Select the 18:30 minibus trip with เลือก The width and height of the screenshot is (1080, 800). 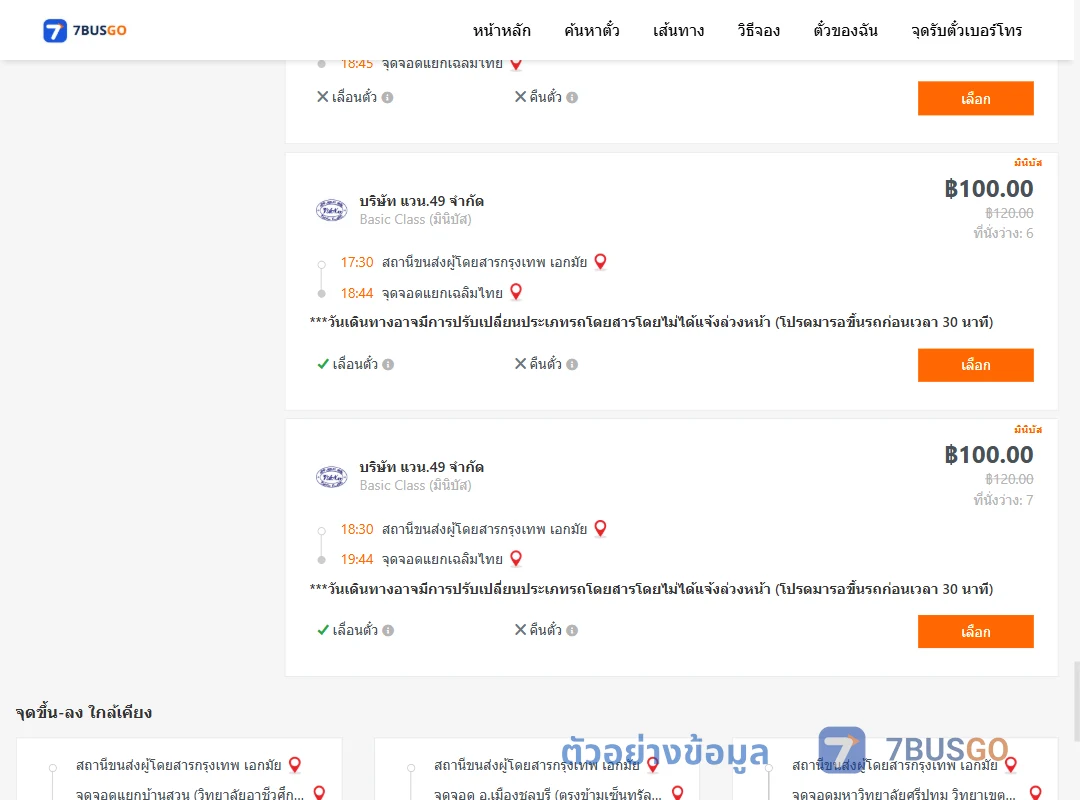[975, 632]
